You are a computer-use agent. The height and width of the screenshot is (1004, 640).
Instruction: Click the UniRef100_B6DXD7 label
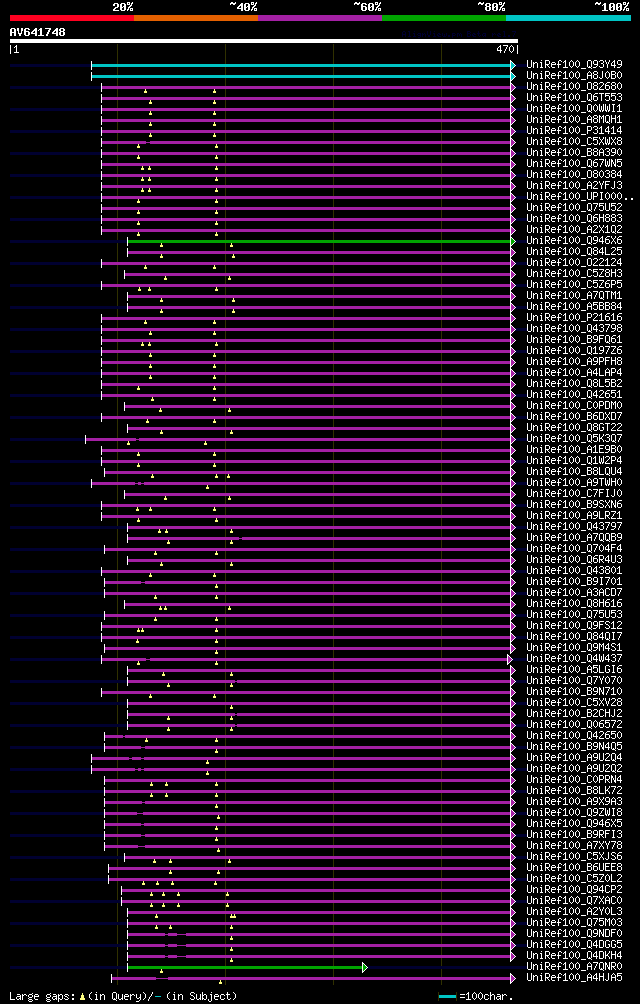[x=574, y=417]
